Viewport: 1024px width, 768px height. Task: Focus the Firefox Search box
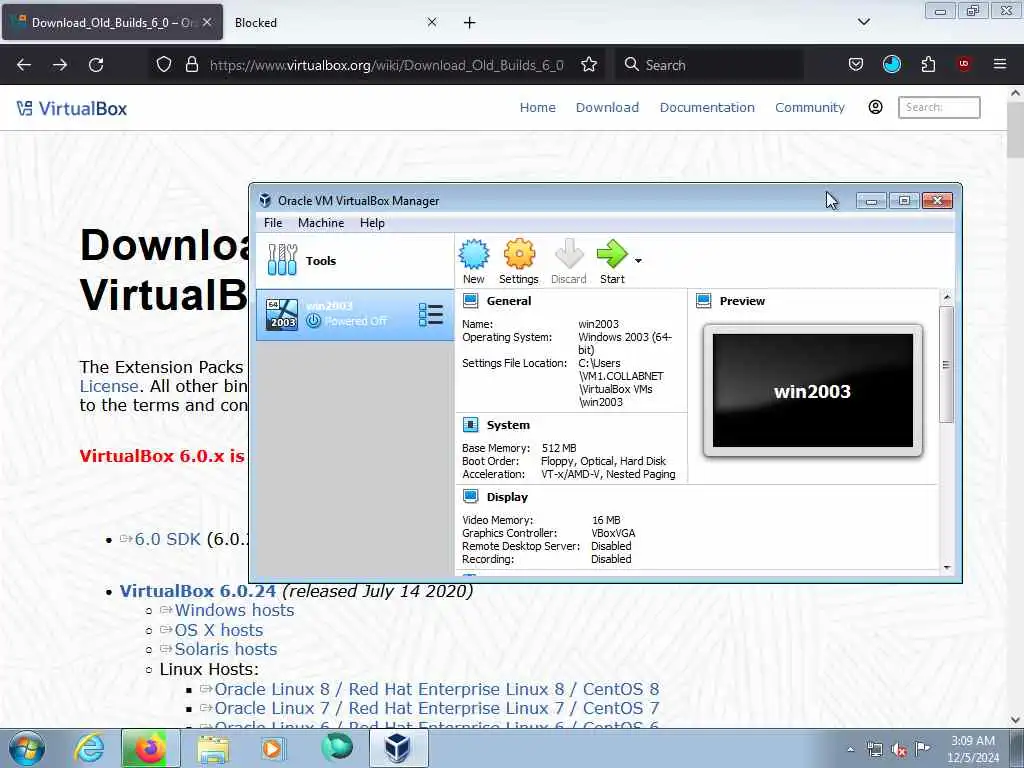pyautogui.click(x=709, y=65)
